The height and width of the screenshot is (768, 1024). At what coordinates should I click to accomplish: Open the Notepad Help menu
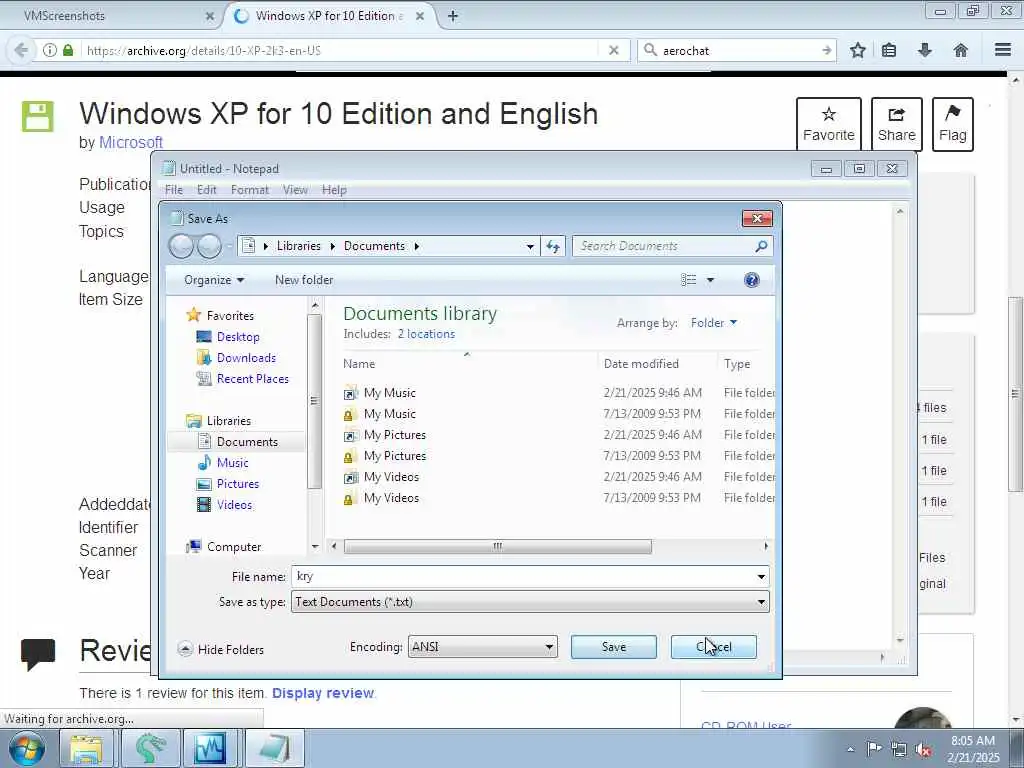click(x=334, y=190)
